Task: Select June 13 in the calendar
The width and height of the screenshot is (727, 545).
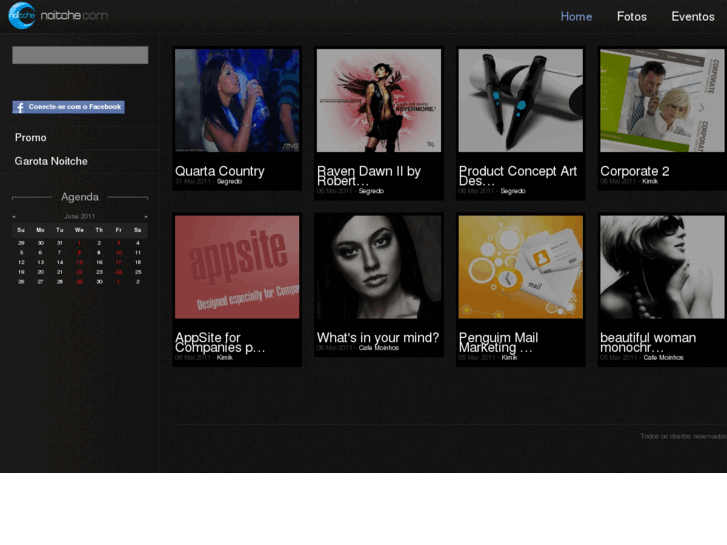Action: click(40, 263)
